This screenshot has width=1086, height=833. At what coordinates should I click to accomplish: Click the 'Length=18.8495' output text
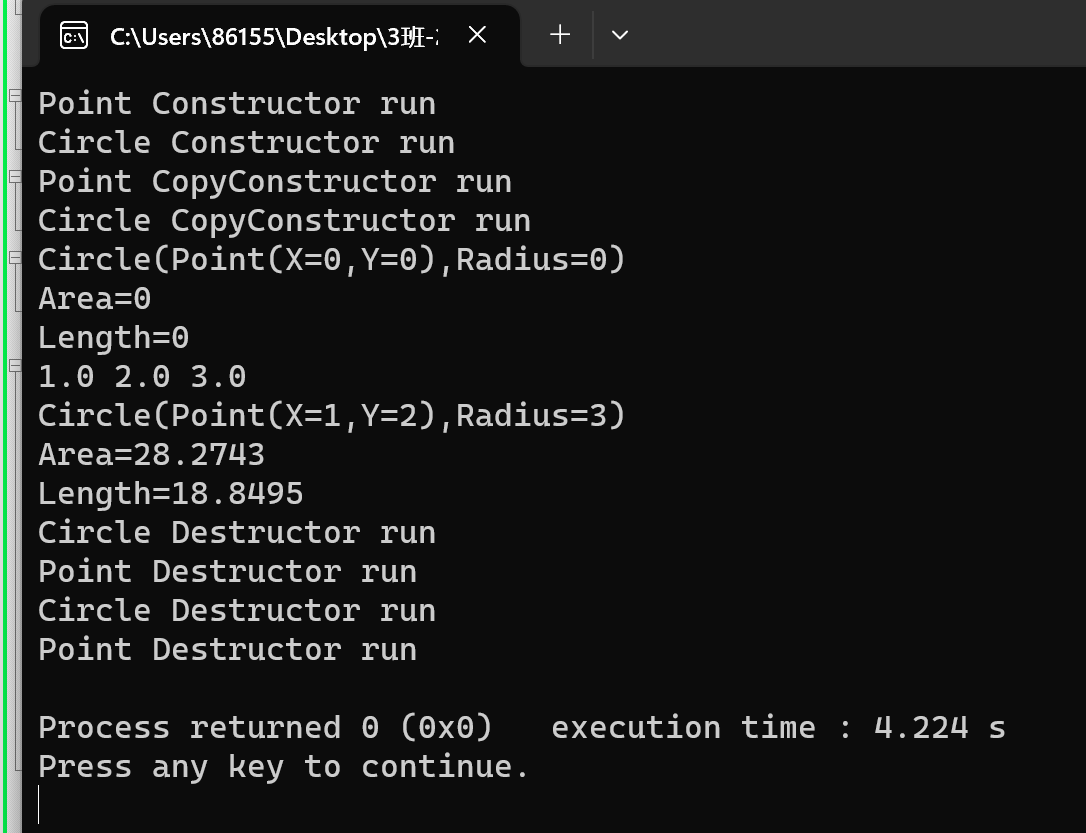point(170,494)
